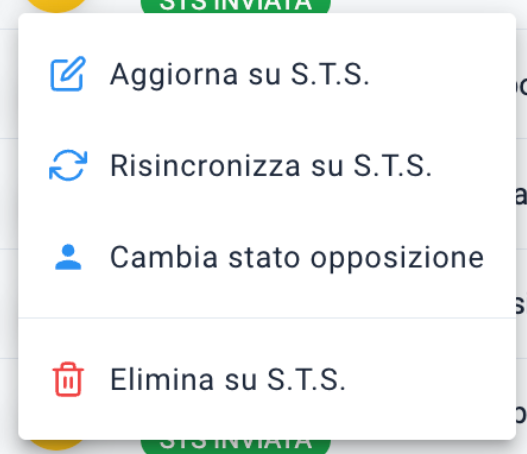Click the circular arrows resync icon

click(68, 165)
